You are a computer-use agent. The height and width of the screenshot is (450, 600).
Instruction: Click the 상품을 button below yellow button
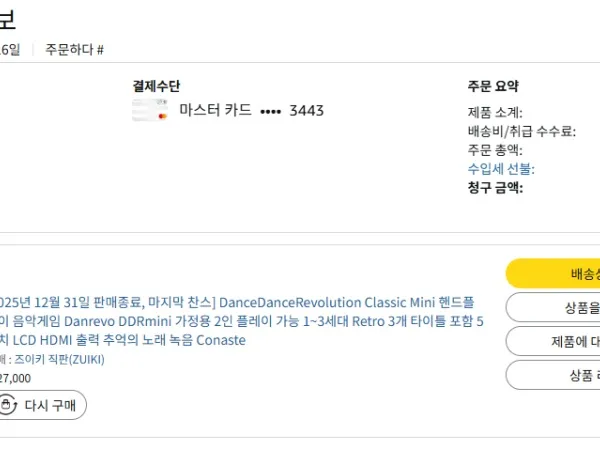pos(553,308)
